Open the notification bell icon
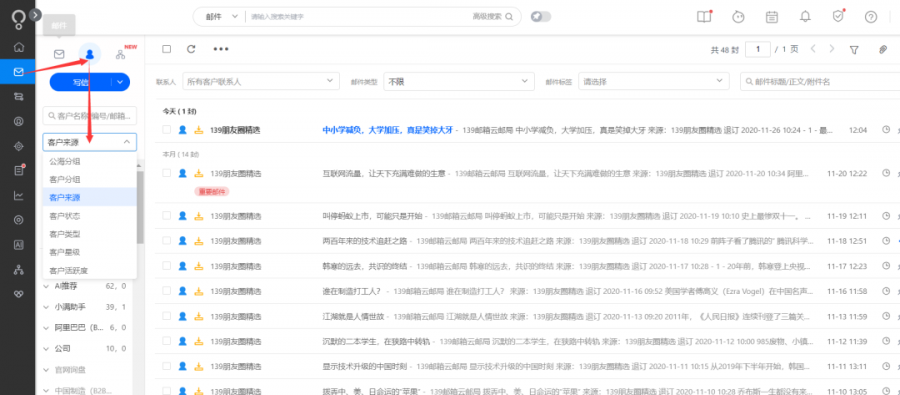Image resolution: width=900 pixels, height=395 pixels. point(805,17)
